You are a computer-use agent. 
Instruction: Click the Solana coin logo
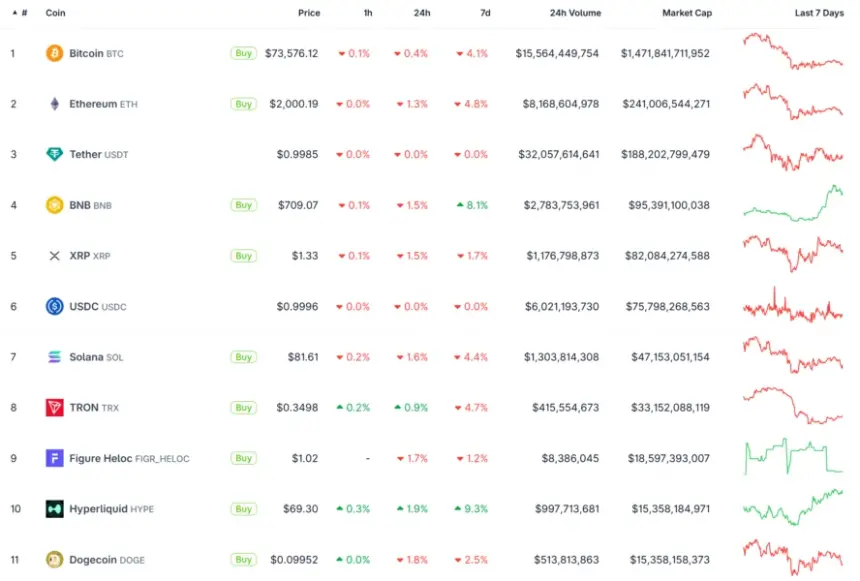point(54,357)
